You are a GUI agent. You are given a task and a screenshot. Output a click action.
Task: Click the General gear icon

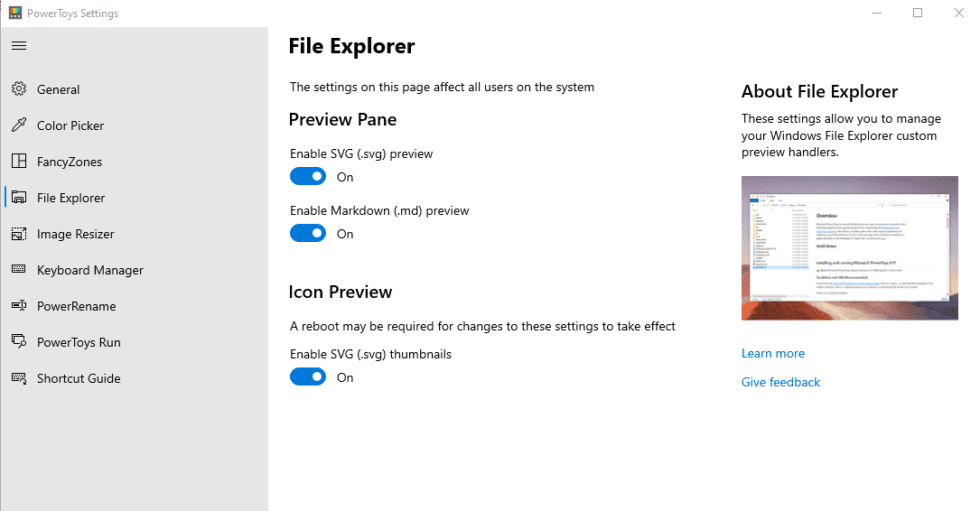point(19,89)
